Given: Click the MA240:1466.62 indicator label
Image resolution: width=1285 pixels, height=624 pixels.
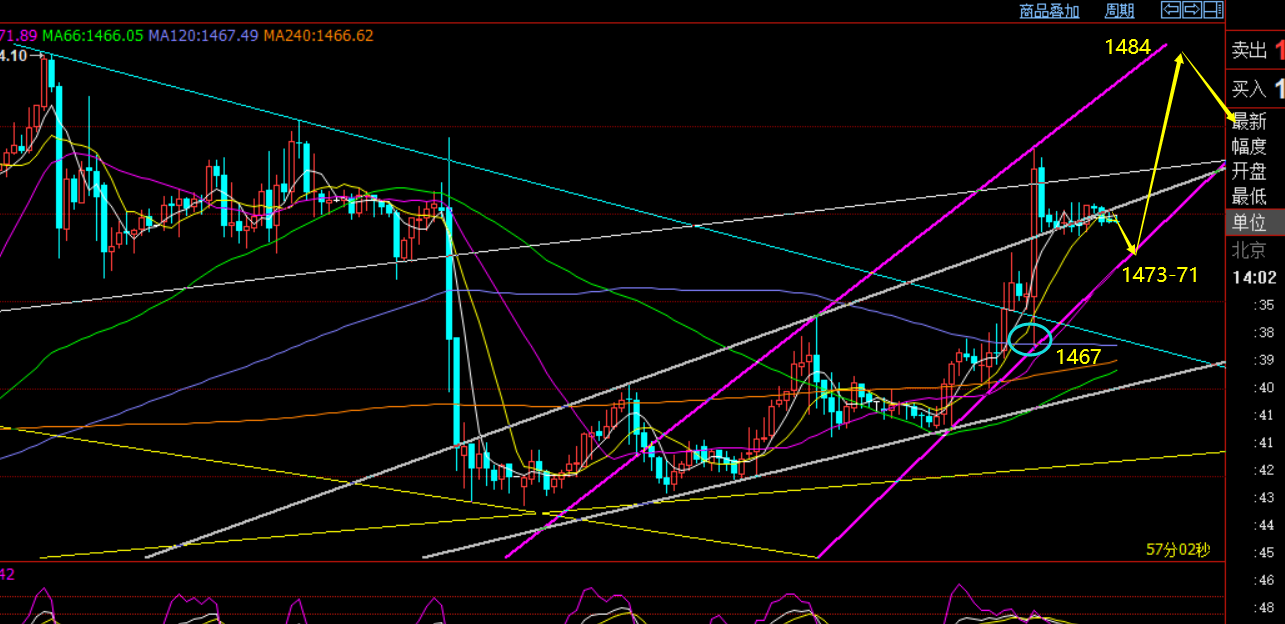Looking at the screenshot, I should click(x=319, y=35).
